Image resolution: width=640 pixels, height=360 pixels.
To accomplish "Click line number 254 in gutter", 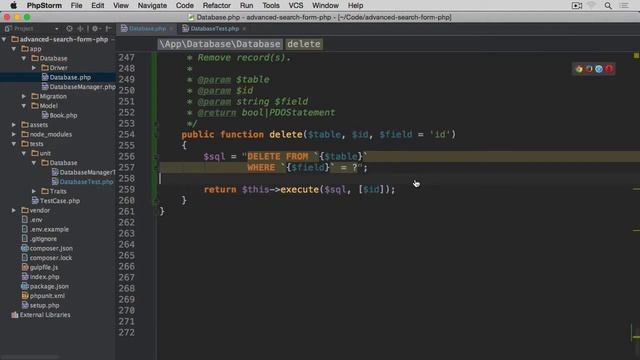I will point(127,134).
